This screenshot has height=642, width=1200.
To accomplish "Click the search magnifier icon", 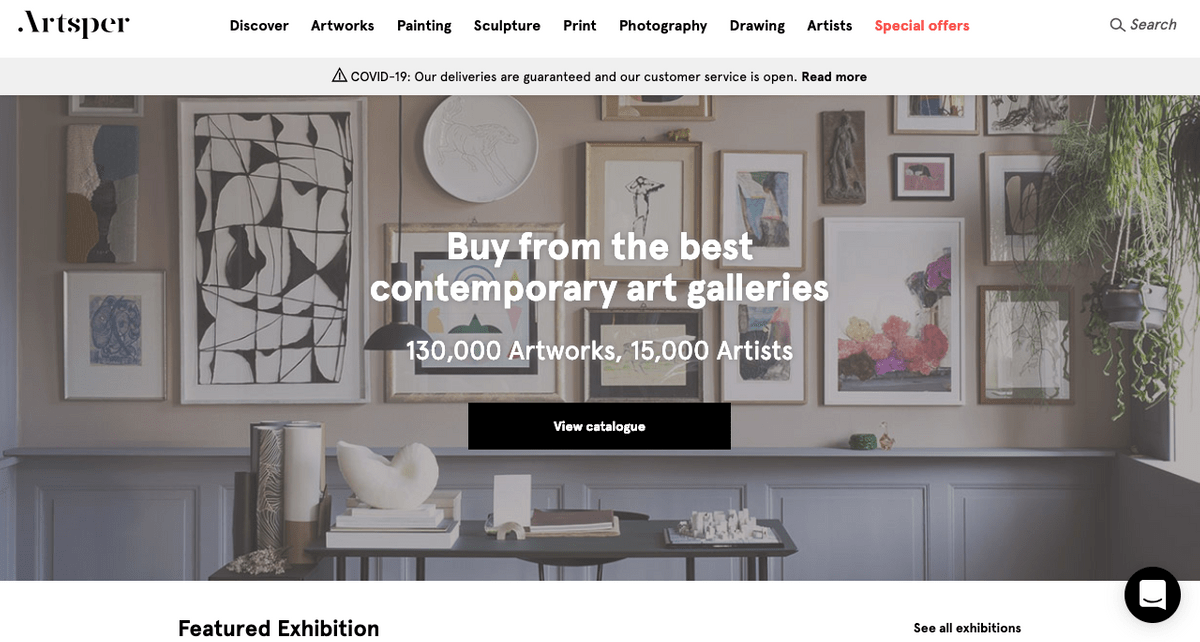I will [1117, 25].
